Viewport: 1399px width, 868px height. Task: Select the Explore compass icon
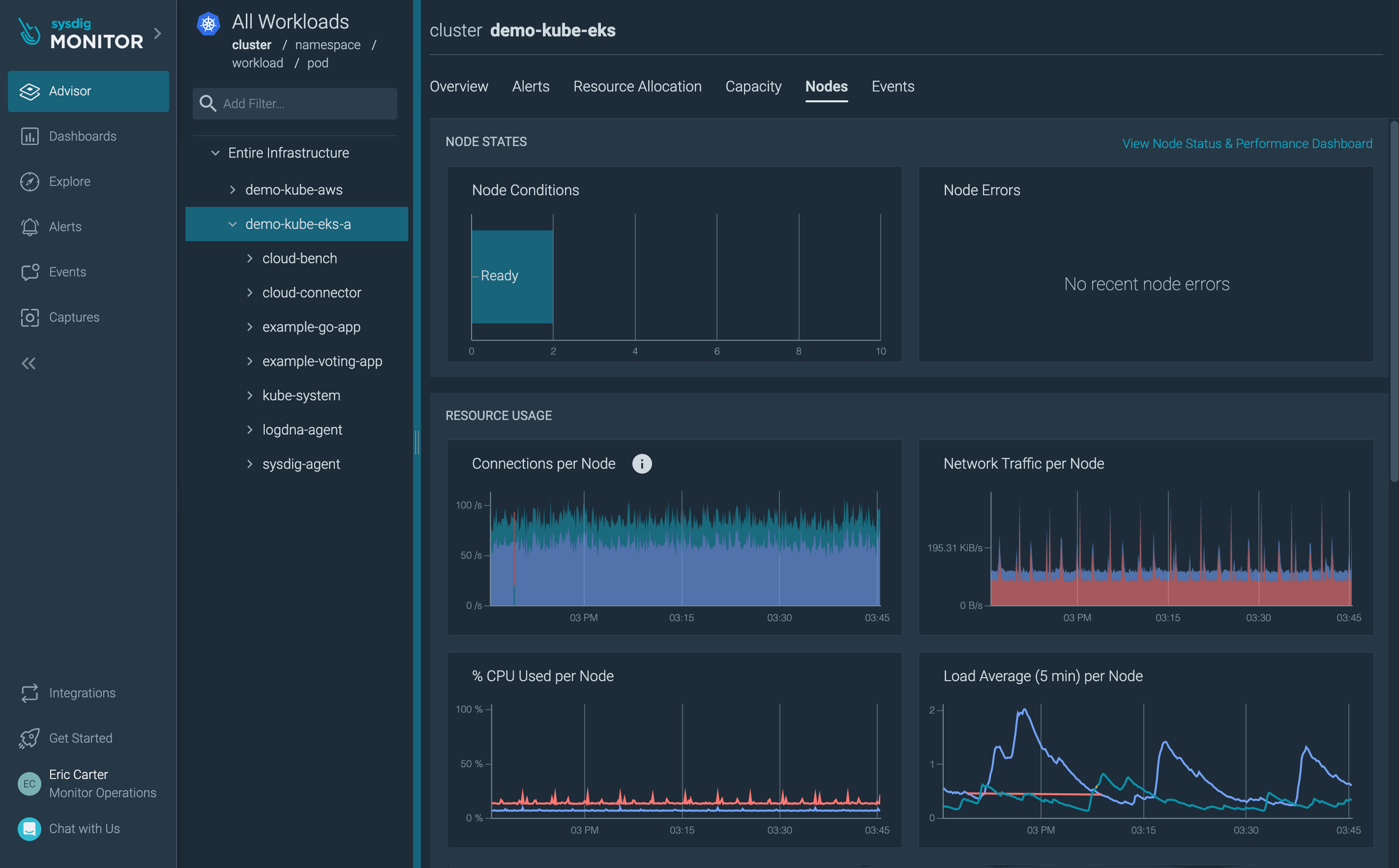pyautogui.click(x=30, y=181)
